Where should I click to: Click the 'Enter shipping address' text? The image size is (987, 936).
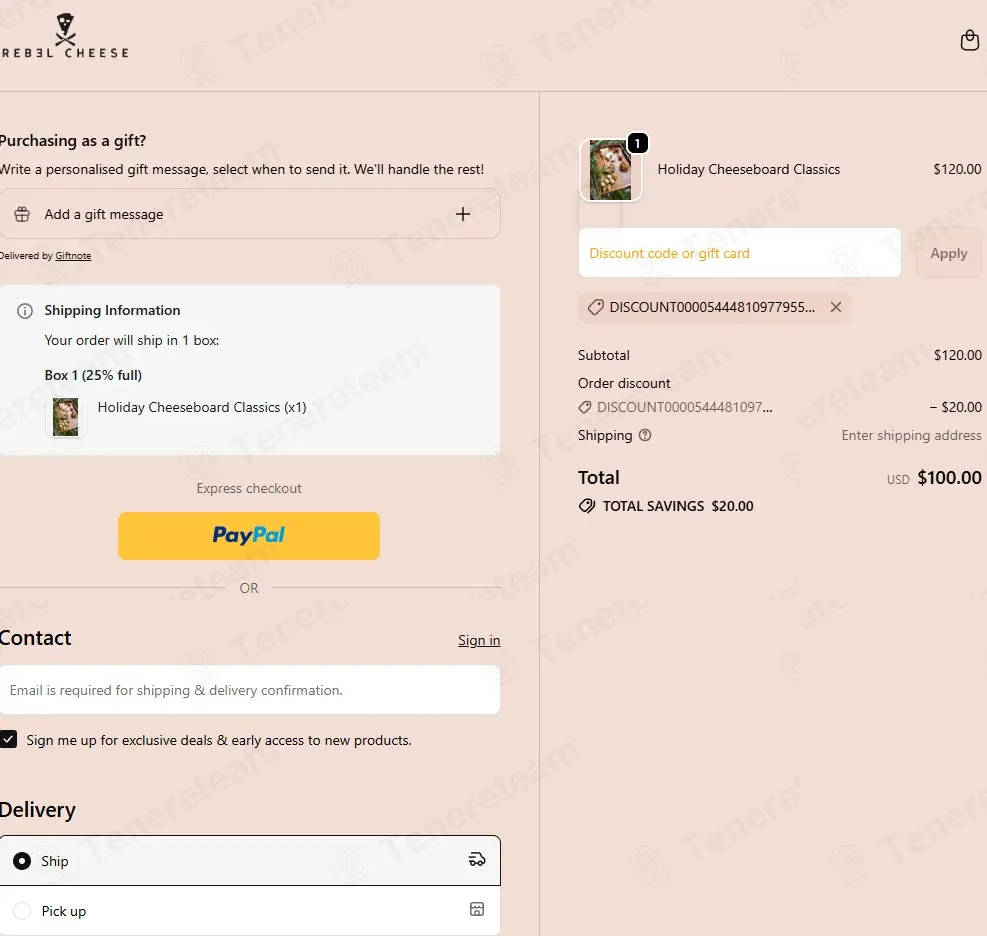[x=911, y=436]
